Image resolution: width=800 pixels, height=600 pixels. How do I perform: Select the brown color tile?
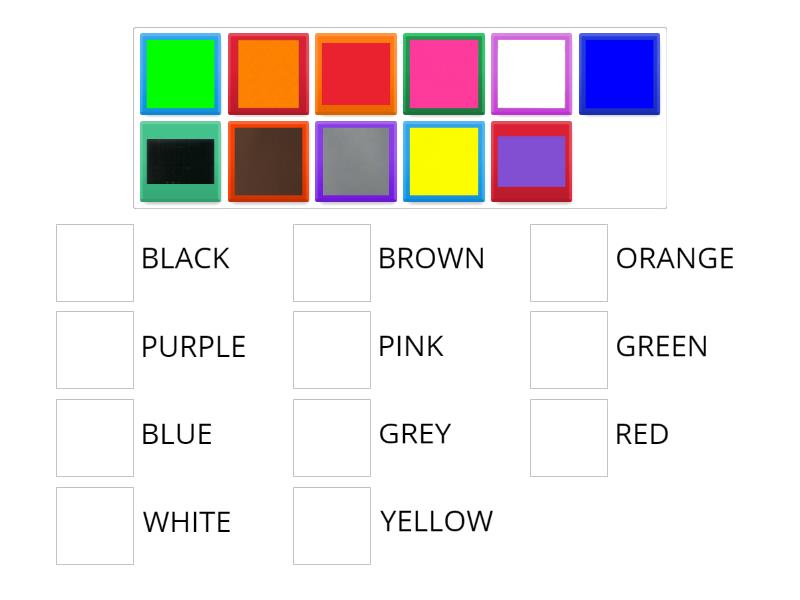click(x=266, y=160)
